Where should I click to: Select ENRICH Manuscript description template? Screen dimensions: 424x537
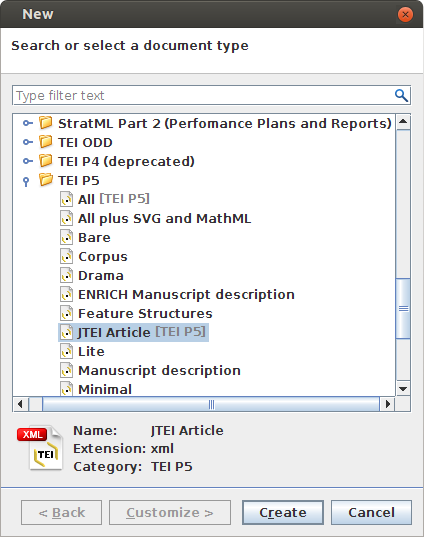[x=186, y=295]
